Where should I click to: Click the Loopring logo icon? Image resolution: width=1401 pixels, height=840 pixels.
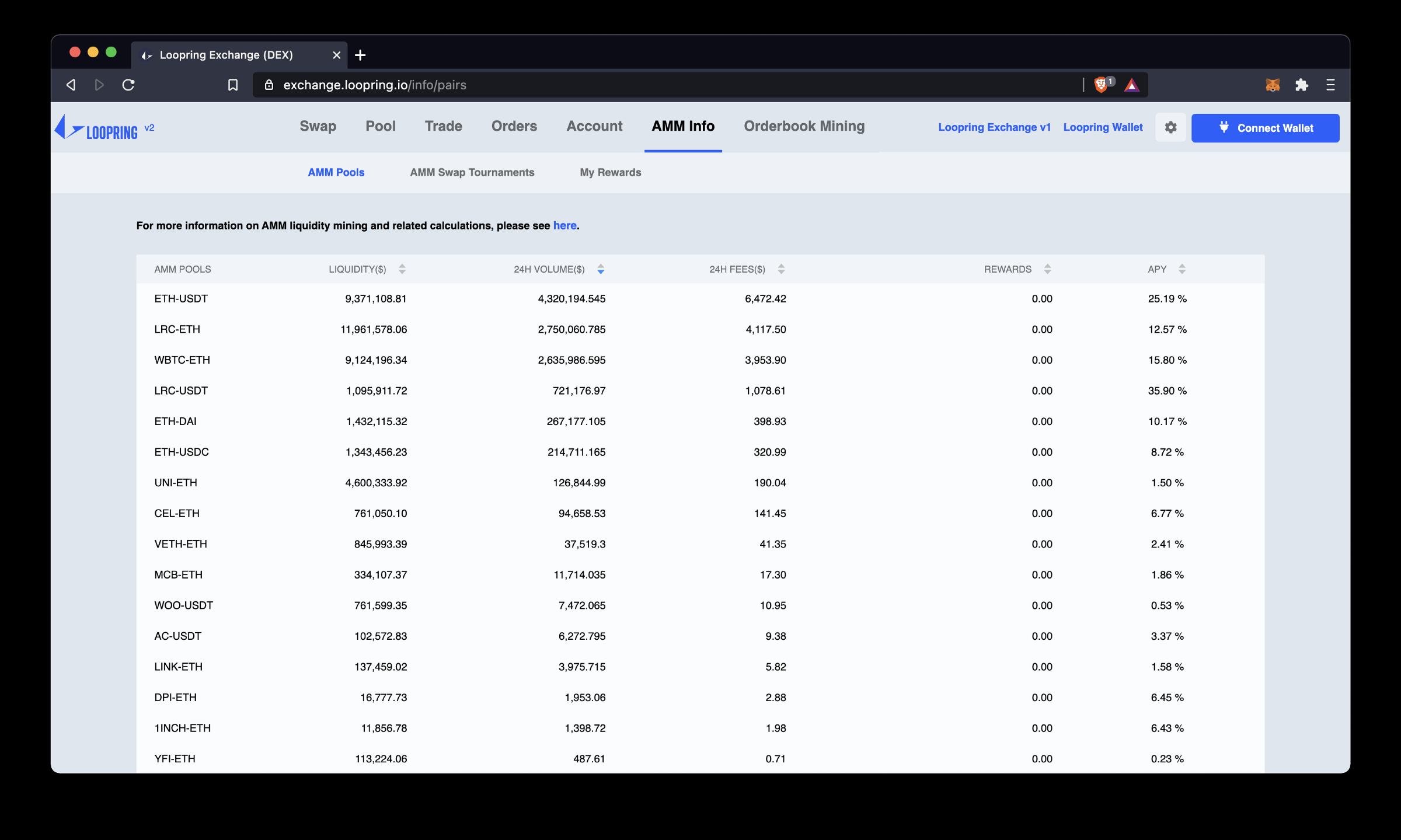[x=68, y=127]
